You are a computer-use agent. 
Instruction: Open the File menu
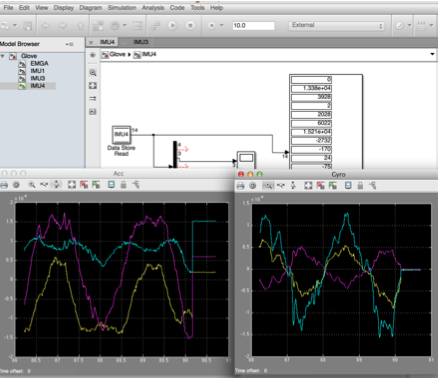pos(8,7)
